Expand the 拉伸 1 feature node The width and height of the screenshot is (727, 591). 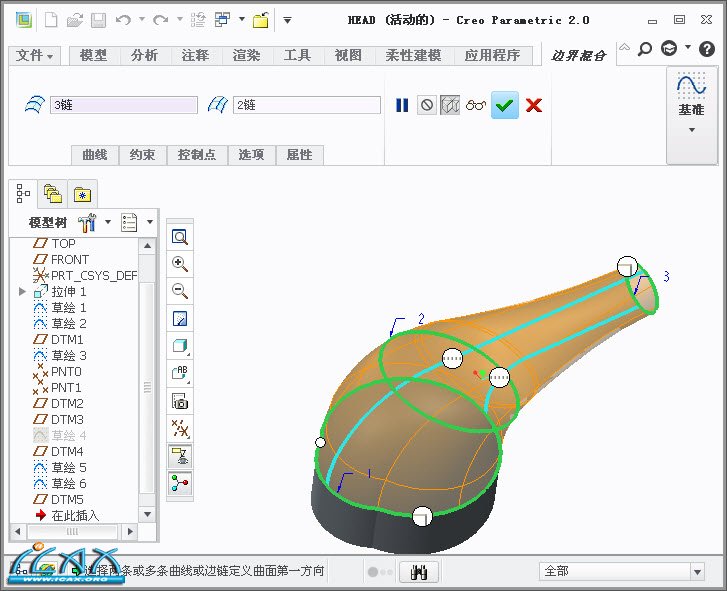point(22,291)
